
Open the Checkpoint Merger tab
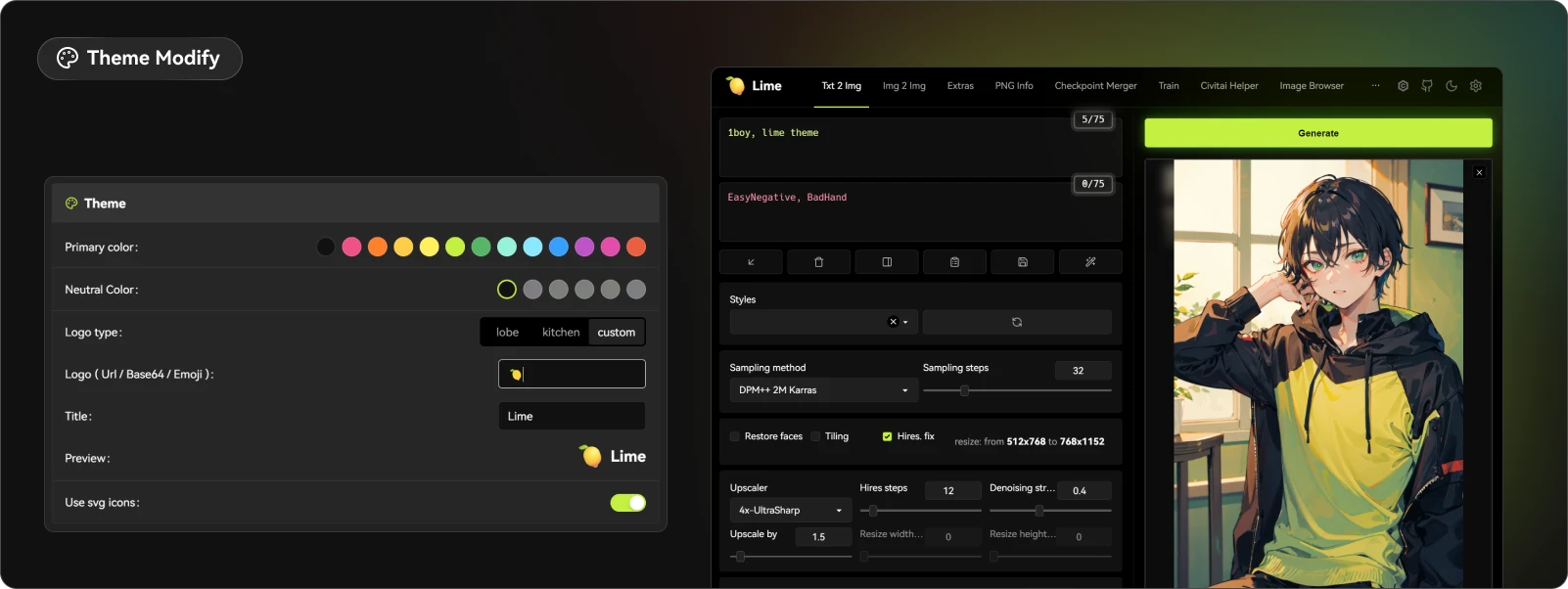click(x=1095, y=86)
